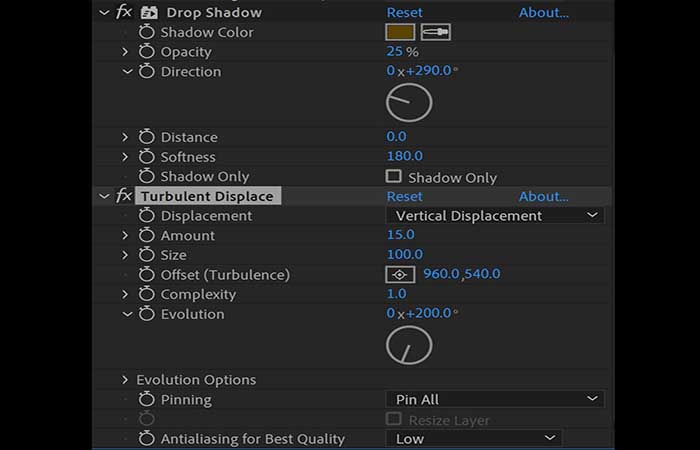
Task: Enable the Offset (Turbulence) stopwatch
Action: point(146,275)
